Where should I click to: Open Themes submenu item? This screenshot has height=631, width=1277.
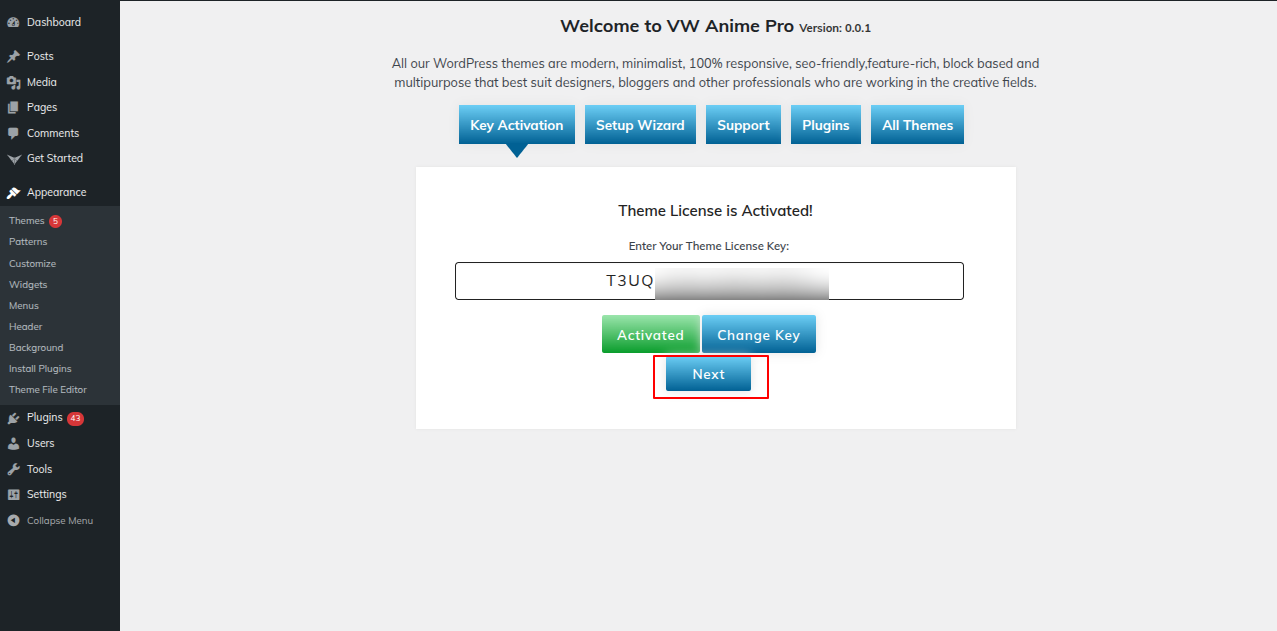27,221
